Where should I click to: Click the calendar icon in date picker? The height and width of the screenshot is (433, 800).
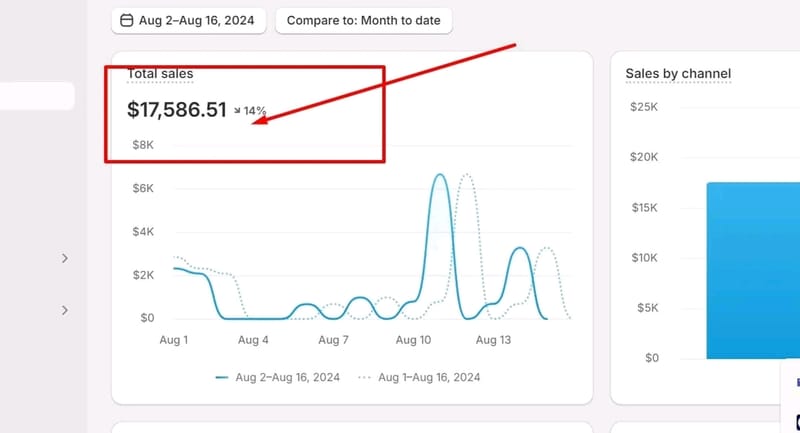(126, 20)
